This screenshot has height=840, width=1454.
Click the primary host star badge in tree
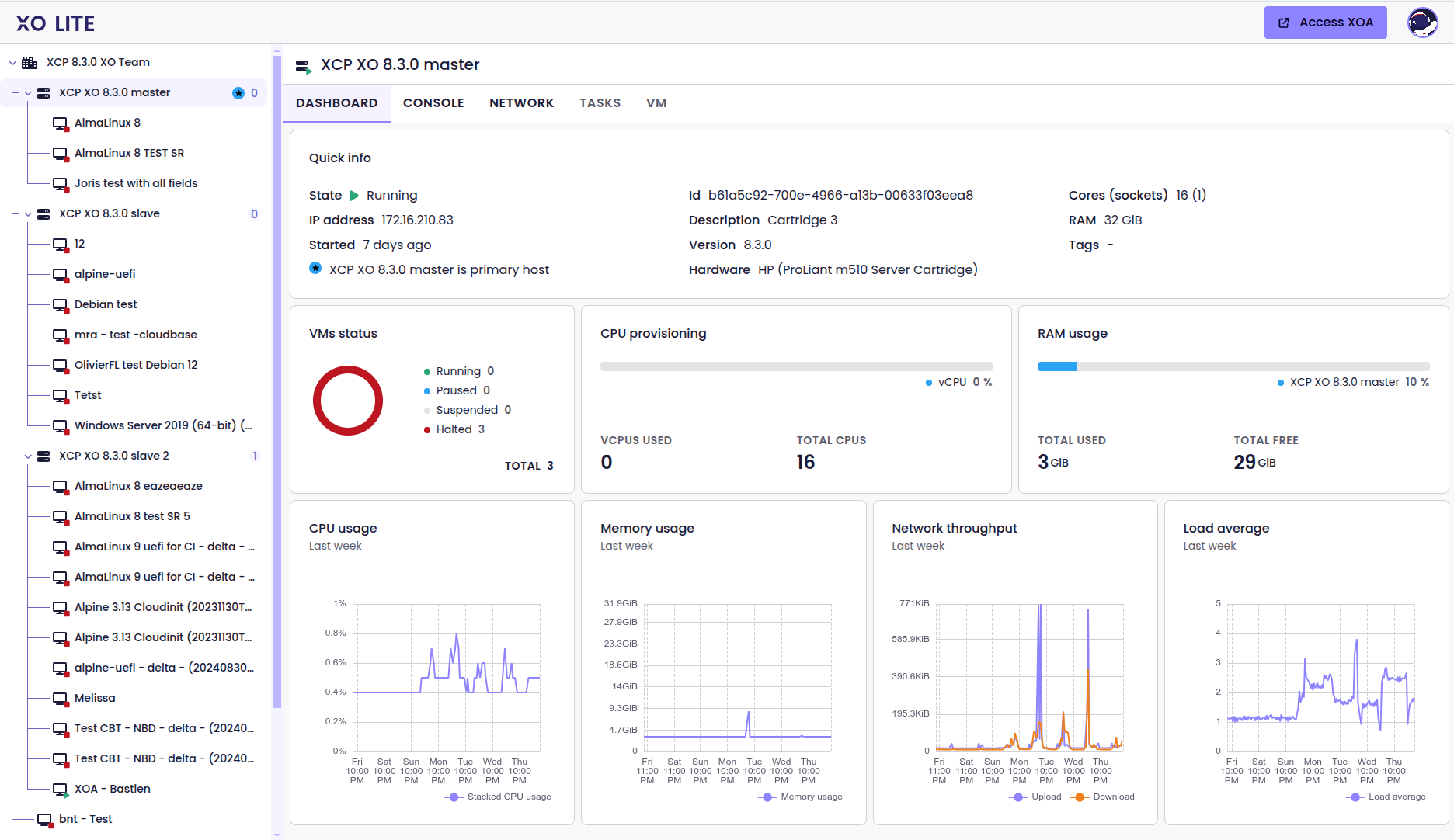(x=238, y=93)
